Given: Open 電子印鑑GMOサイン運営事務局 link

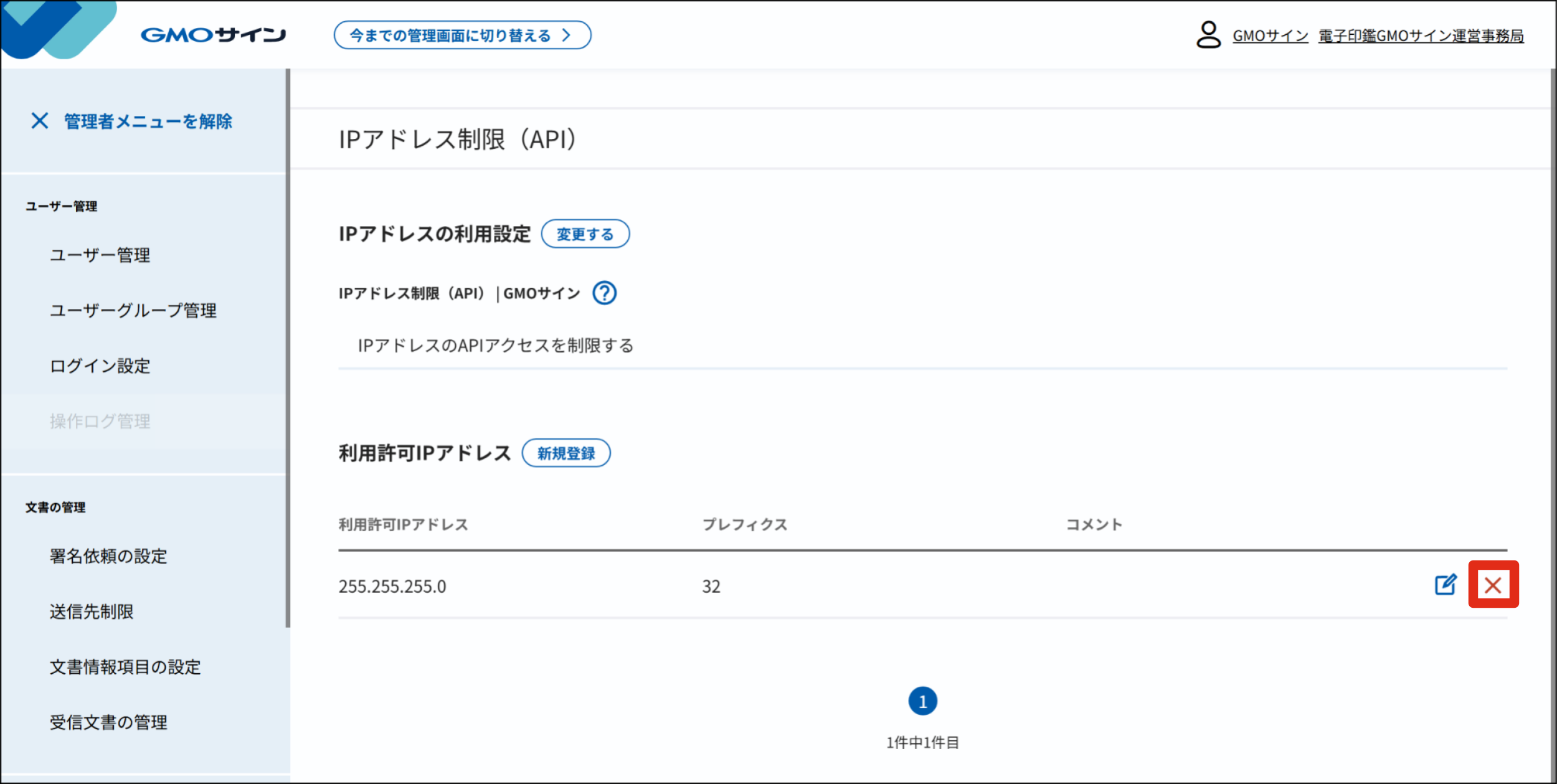Looking at the screenshot, I should coord(1420,35).
